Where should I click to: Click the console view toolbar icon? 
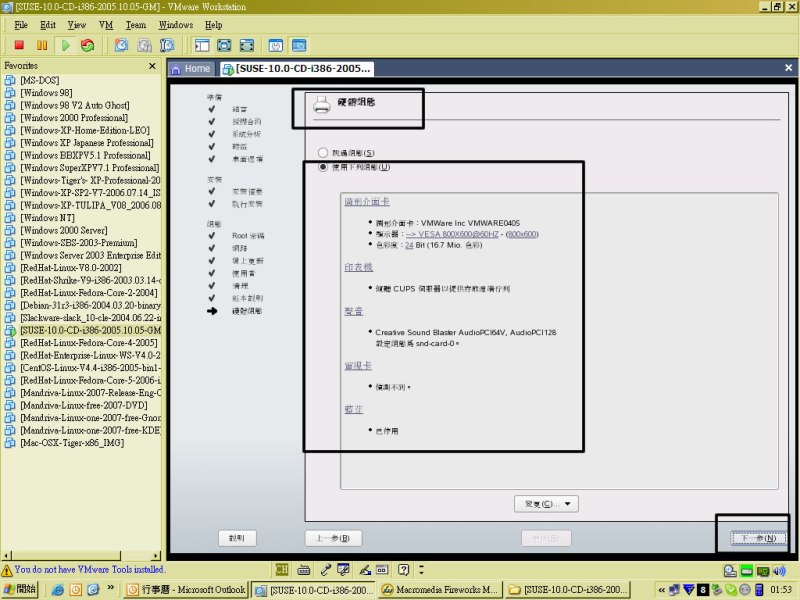299,45
